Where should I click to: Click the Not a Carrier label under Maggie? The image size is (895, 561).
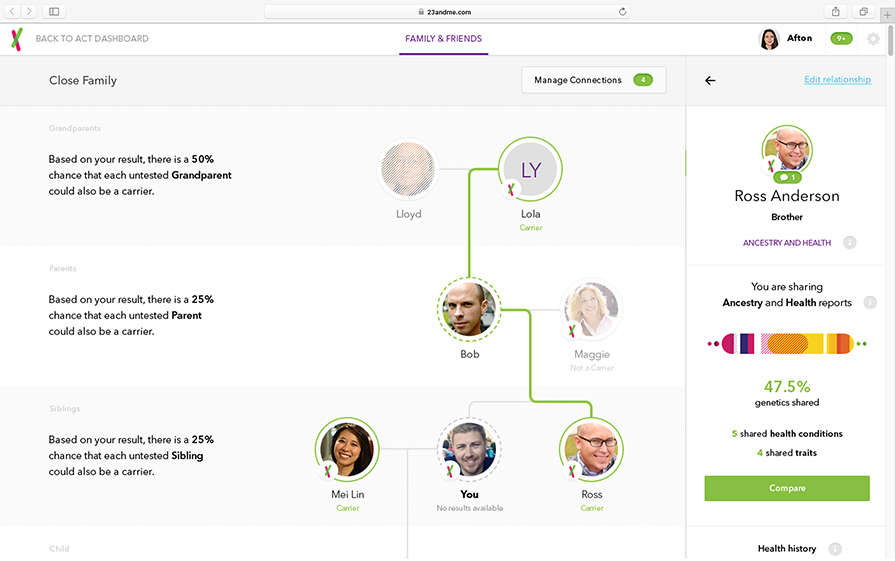[592, 368]
